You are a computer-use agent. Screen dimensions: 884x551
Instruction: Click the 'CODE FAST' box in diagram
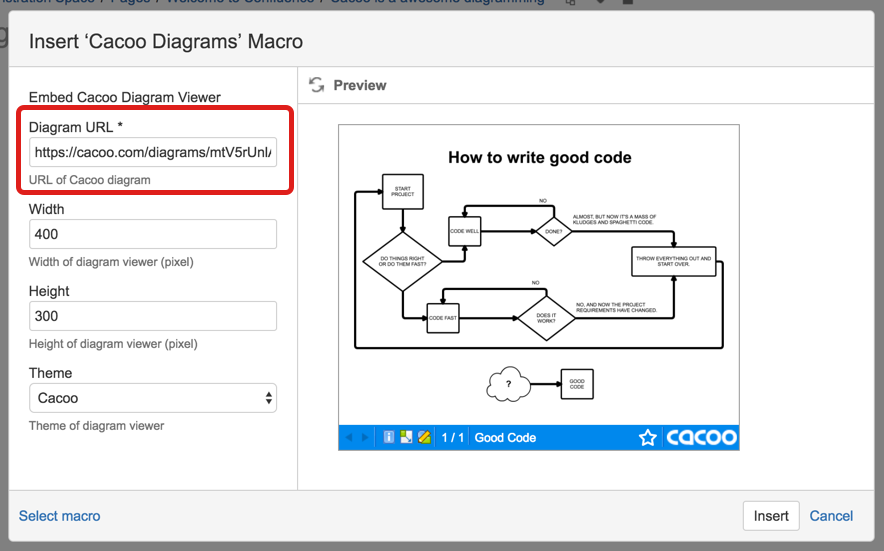tap(443, 318)
